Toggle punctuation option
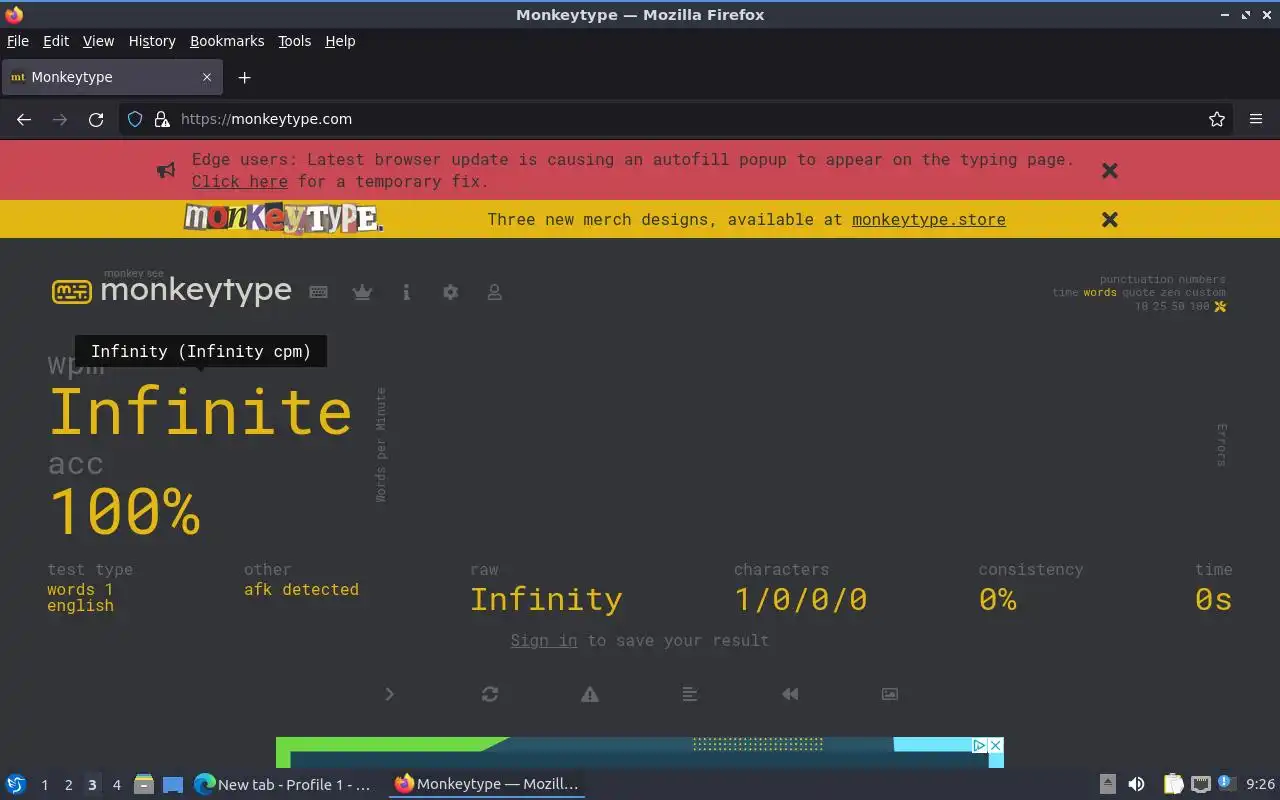1280x800 pixels. (x=1136, y=280)
